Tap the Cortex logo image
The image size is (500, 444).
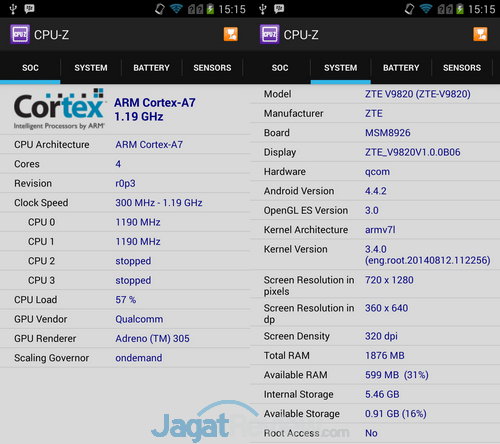(x=59, y=109)
